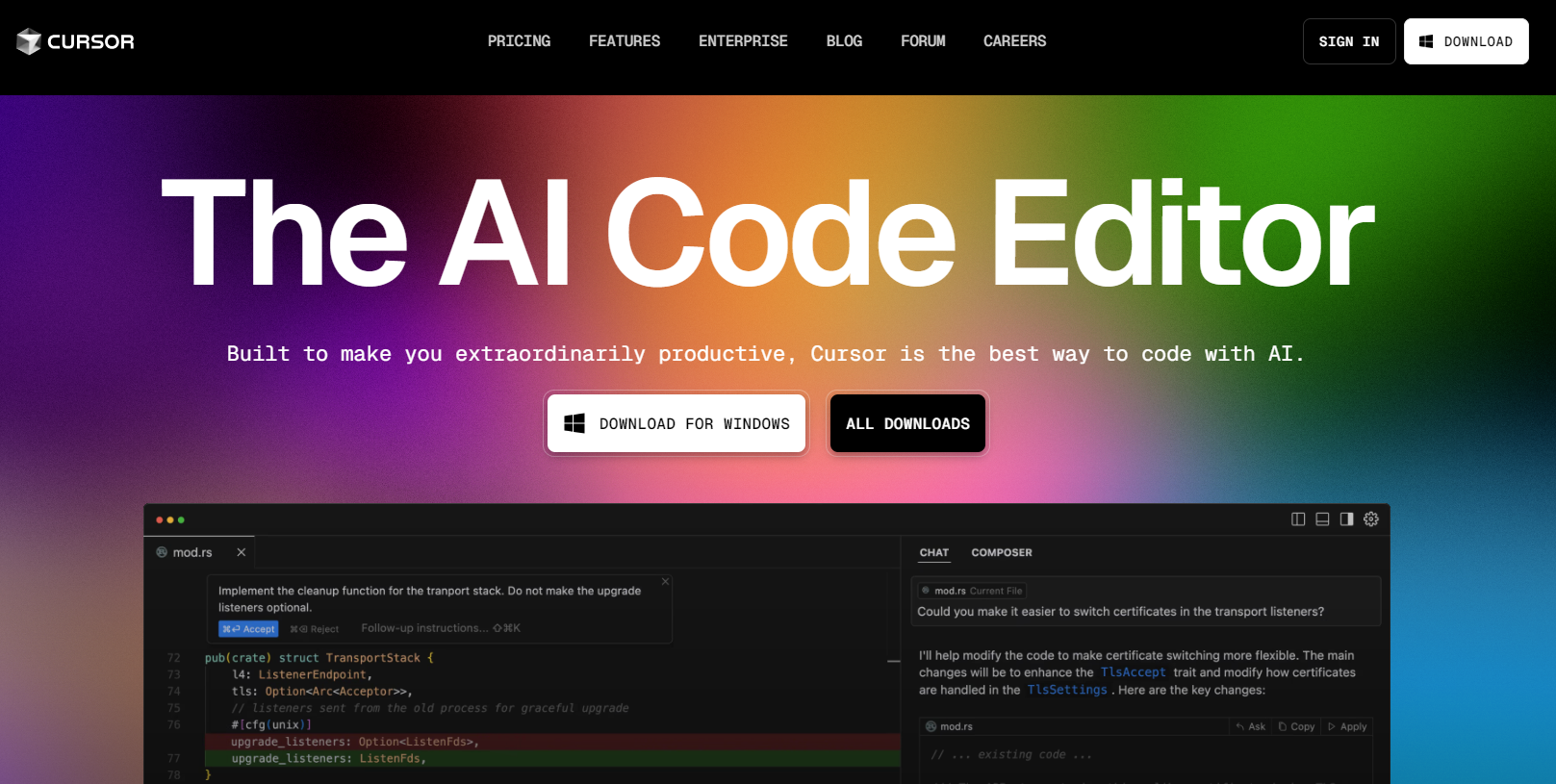Click the Sign In button
Screen dimensions: 1556x784
1349,41
